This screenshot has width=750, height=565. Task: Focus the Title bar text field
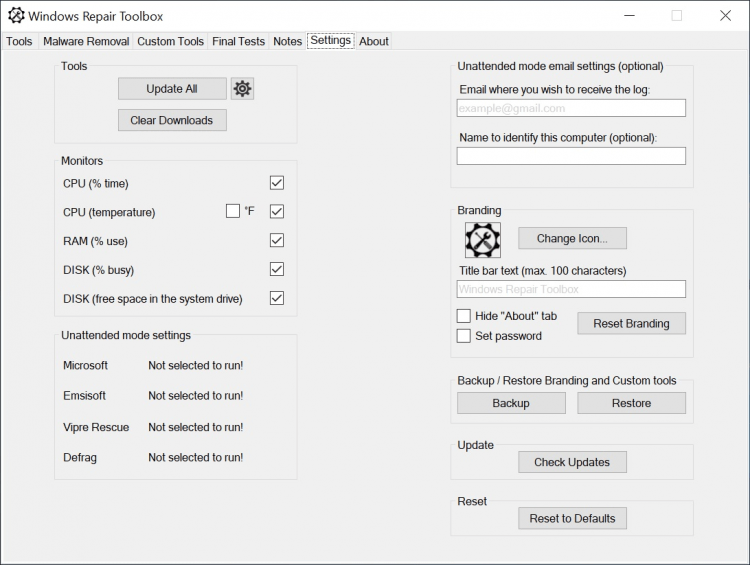(x=571, y=289)
